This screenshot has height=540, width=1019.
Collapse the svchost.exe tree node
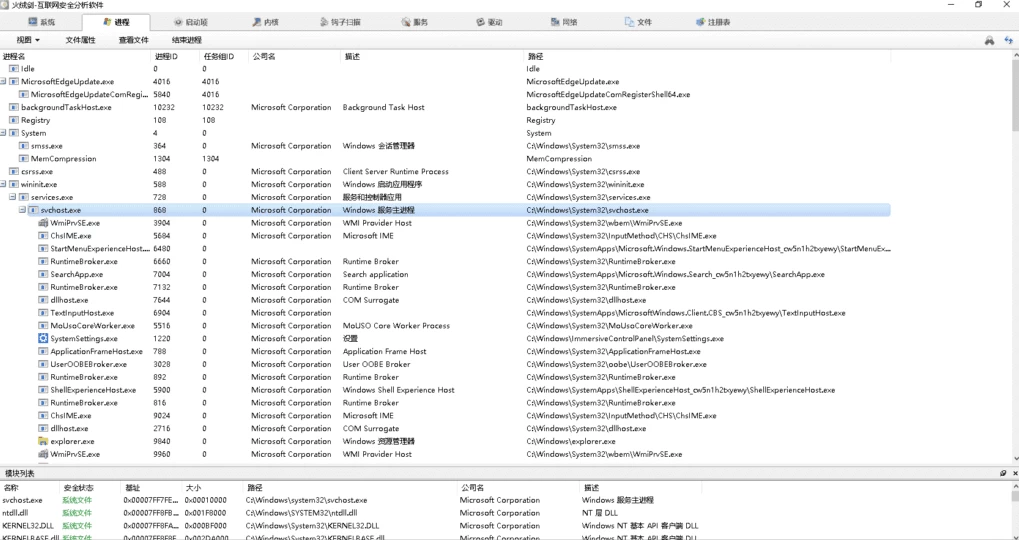pos(22,210)
